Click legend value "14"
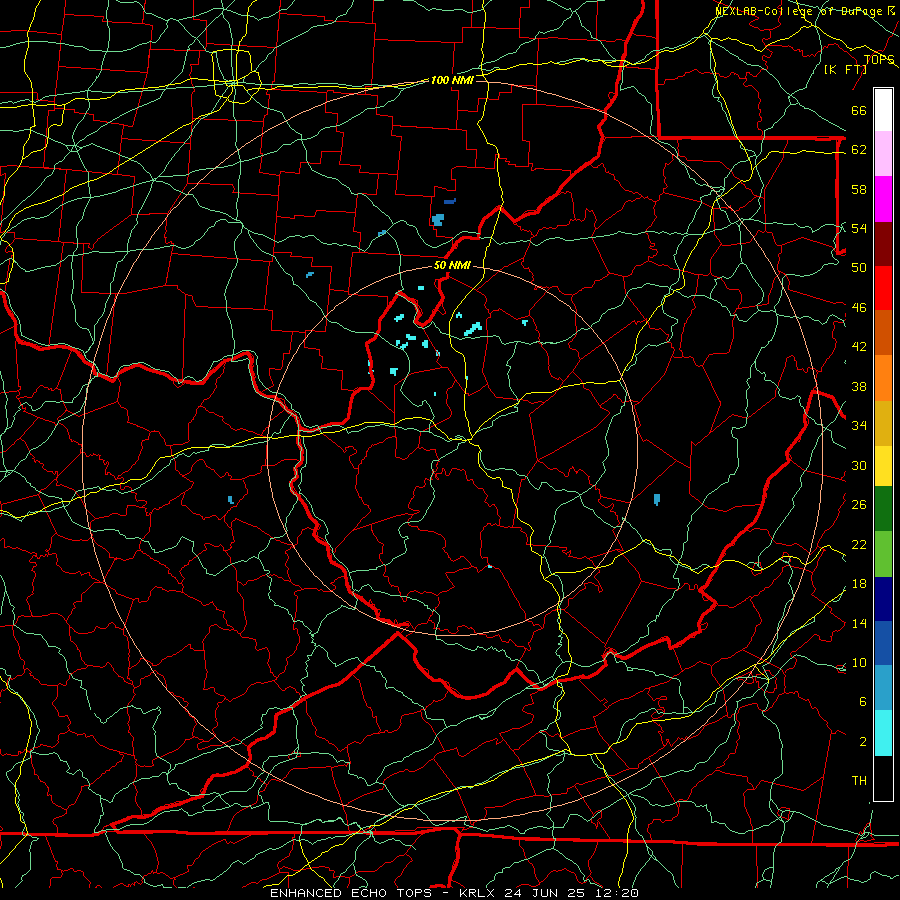Image resolution: width=900 pixels, height=900 pixels. (859, 623)
